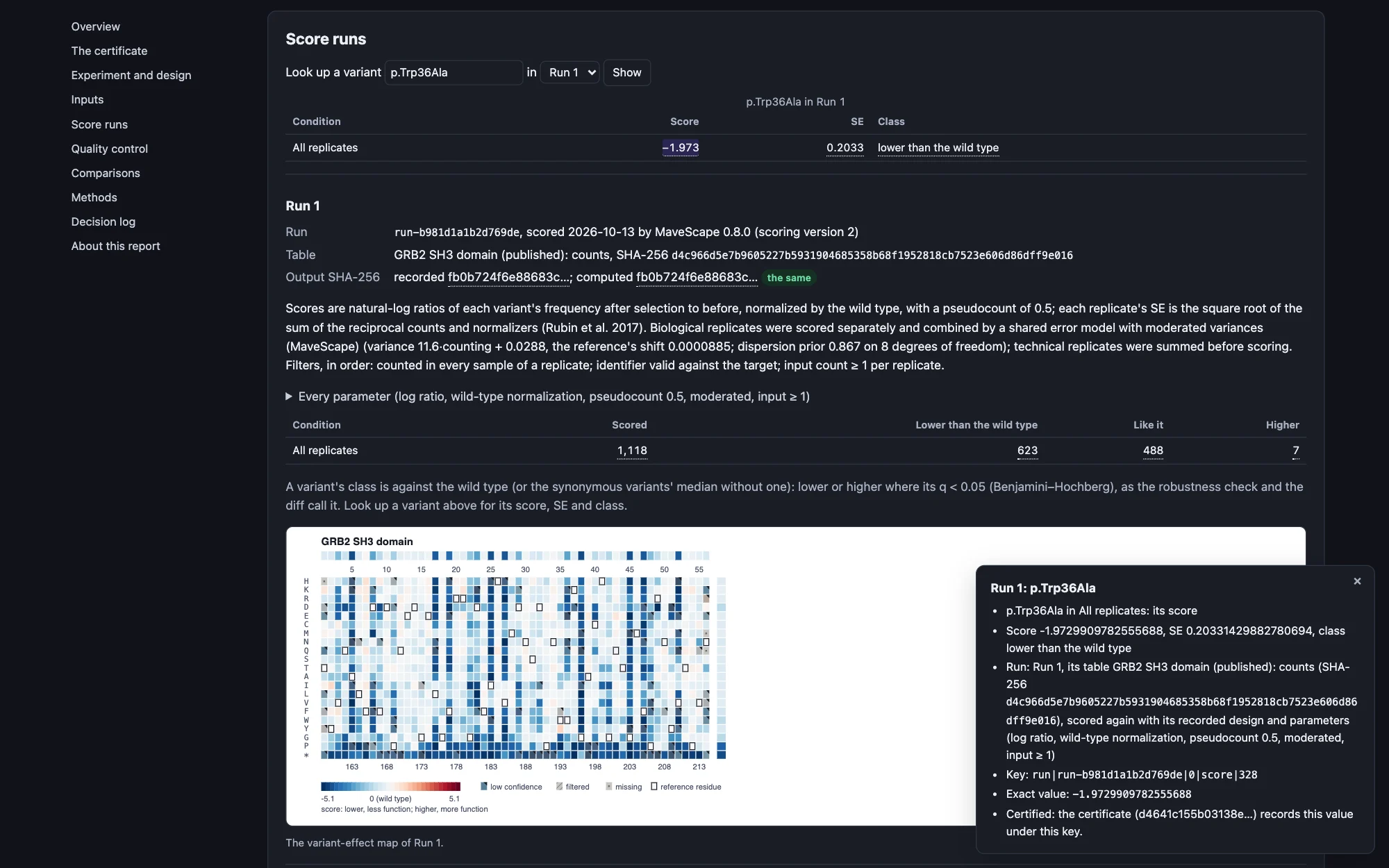Click the computed hash fb0b724f6e88683c
This screenshot has width=1389, height=868.
(x=697, y=277)
